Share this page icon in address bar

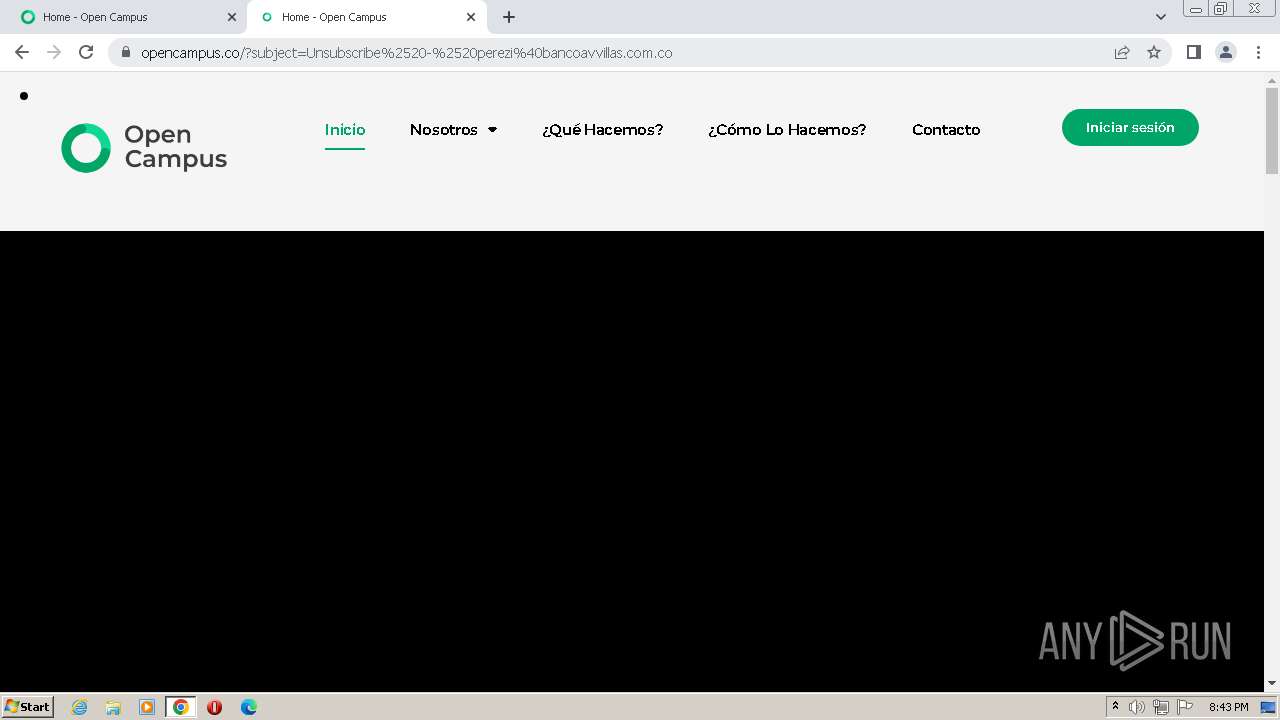(1122, 52)
